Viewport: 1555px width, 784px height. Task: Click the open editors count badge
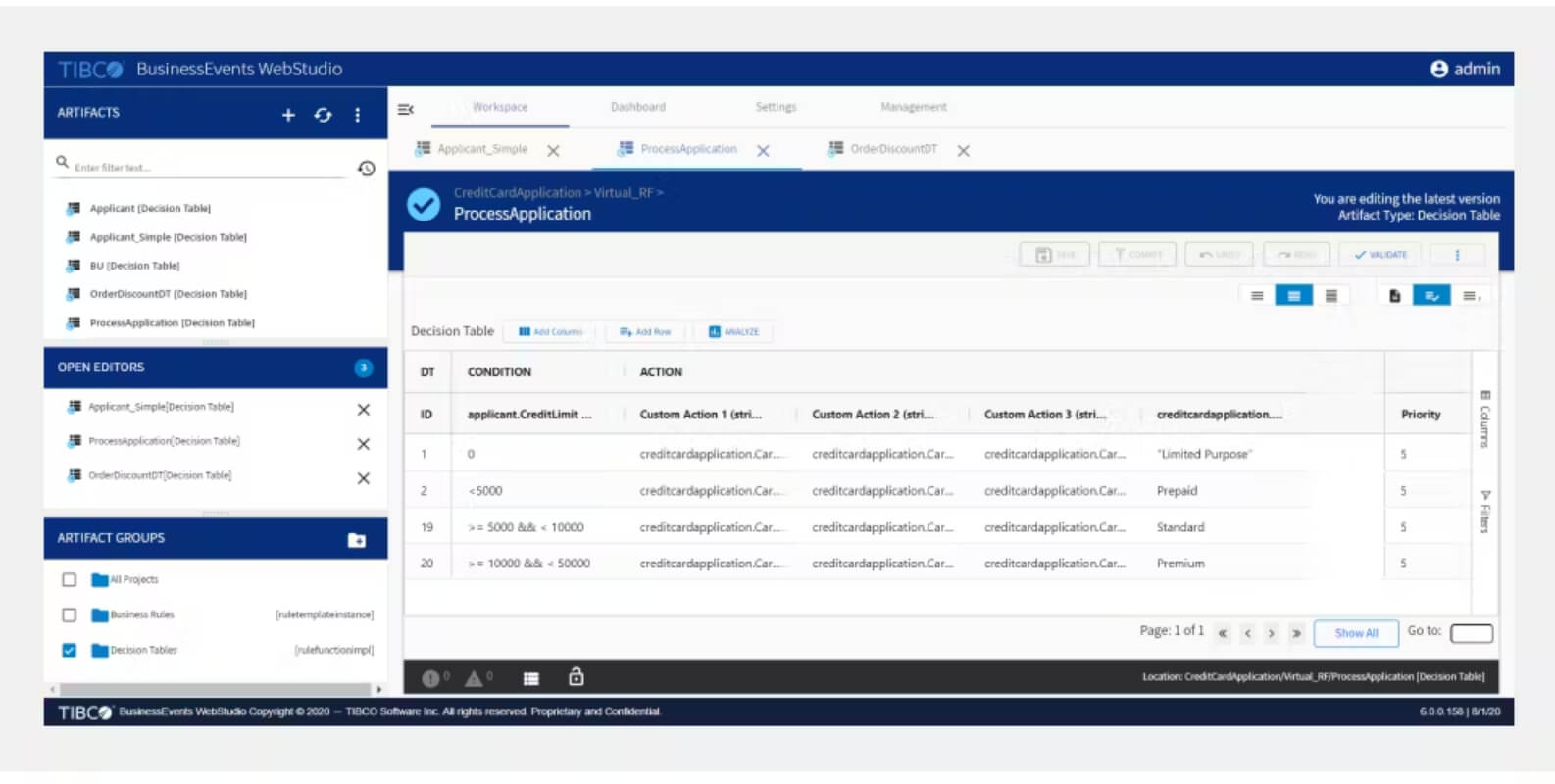click(x=363, y=367)
